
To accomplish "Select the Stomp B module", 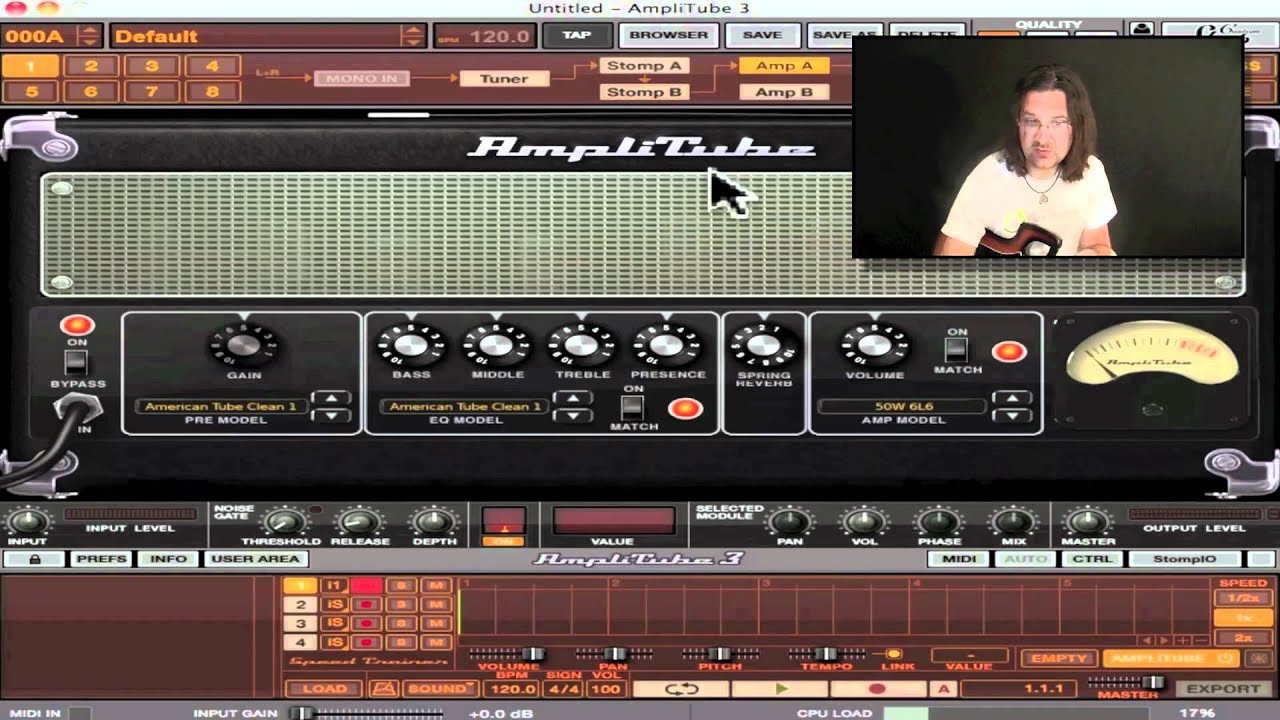I will tap(644, 92).
